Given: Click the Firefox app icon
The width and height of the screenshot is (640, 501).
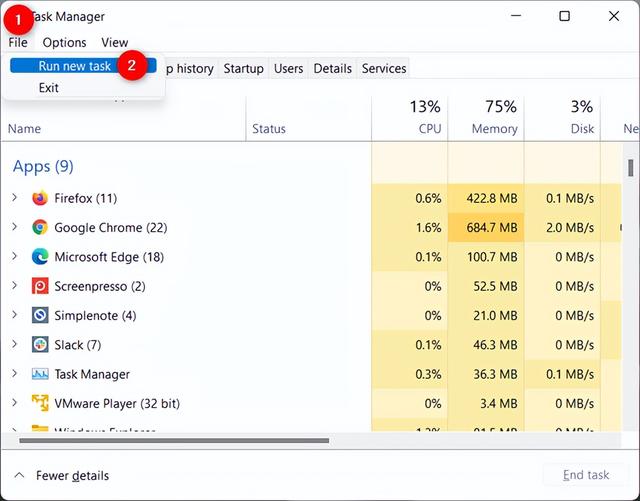Looking at the screenshot, I should coord(40,198).
